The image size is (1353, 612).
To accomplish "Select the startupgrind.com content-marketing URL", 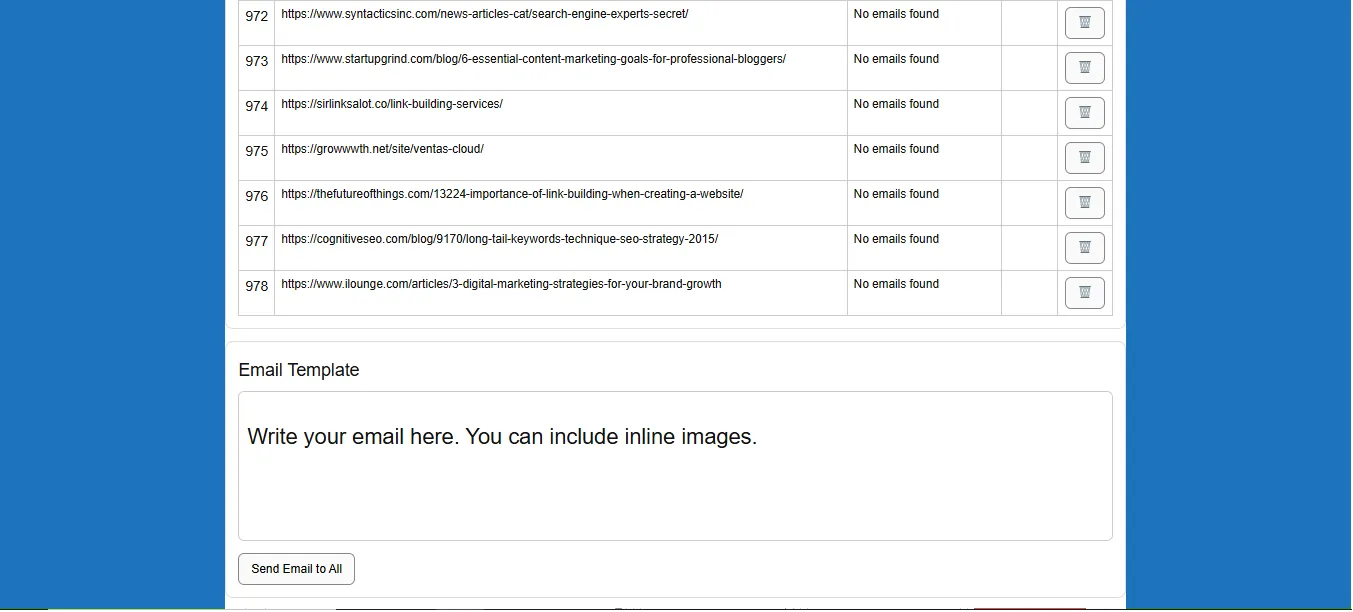I will 533,59.
